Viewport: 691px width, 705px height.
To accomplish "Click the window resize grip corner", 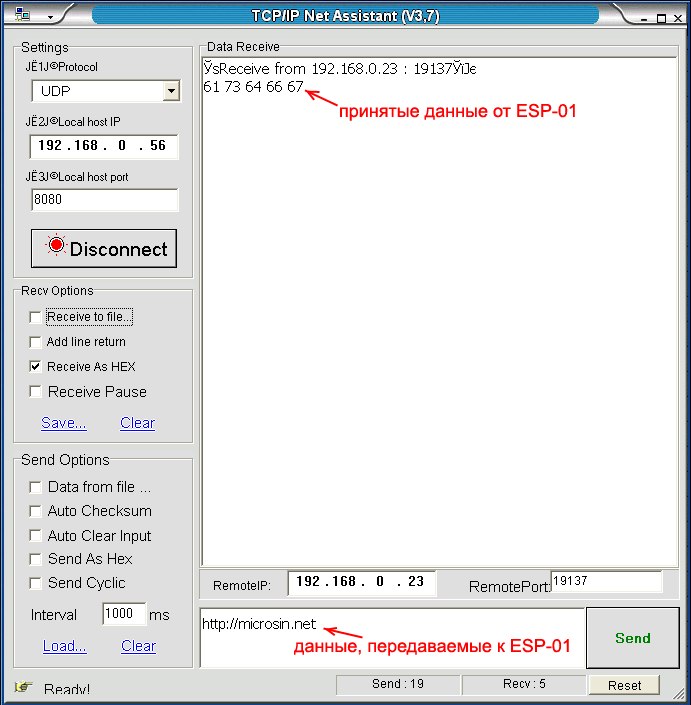I will [x=681, y=693].
